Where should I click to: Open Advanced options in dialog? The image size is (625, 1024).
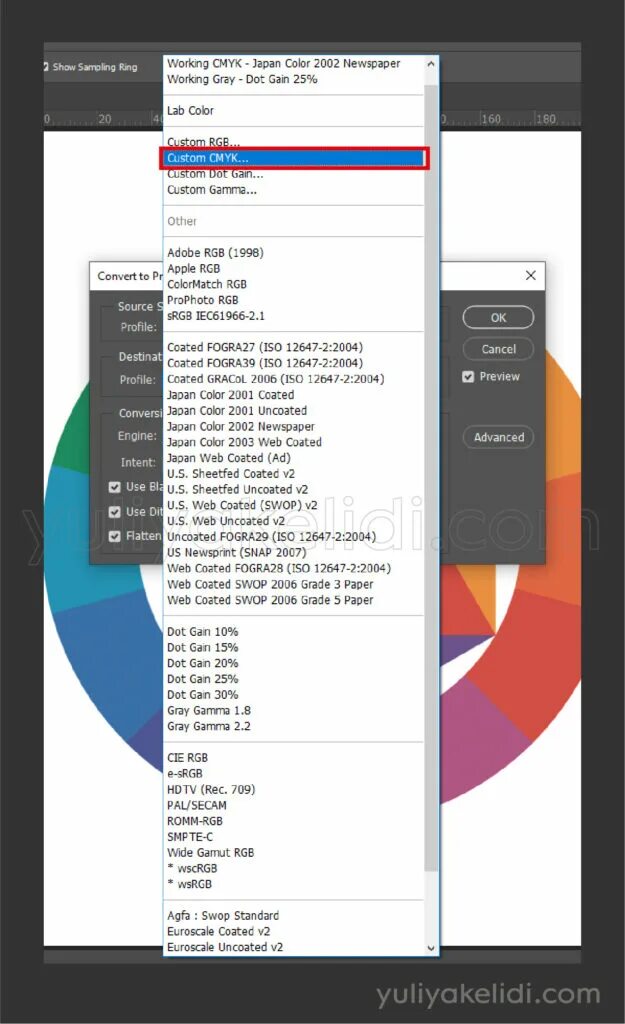point(498,437)
